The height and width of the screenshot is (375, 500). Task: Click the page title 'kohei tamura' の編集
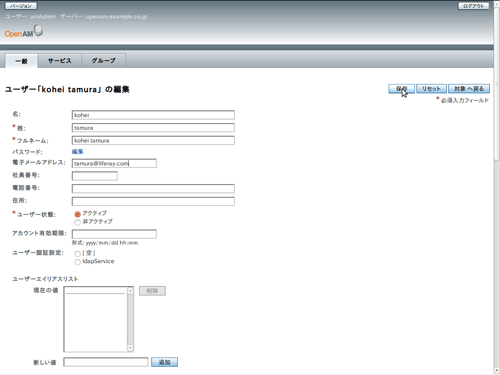(x=67, y=89)
